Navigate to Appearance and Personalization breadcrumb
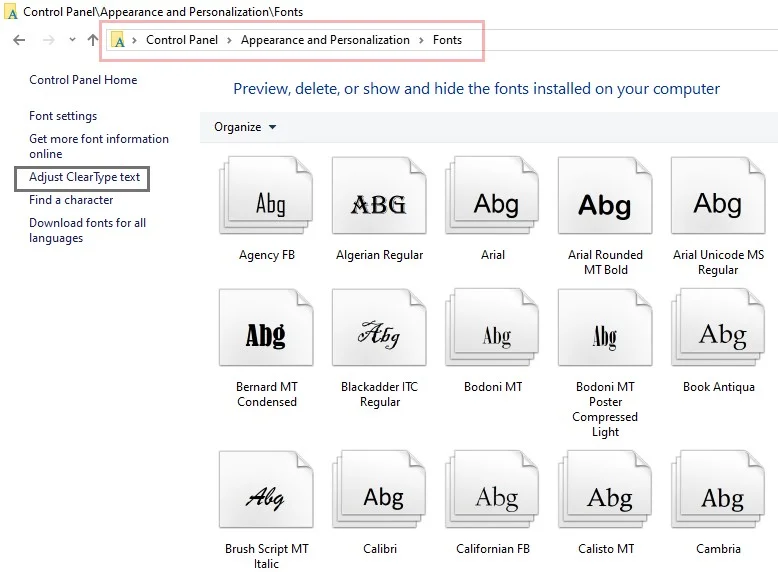This screenshot has height=572, width=778. [x=325, y=40]
